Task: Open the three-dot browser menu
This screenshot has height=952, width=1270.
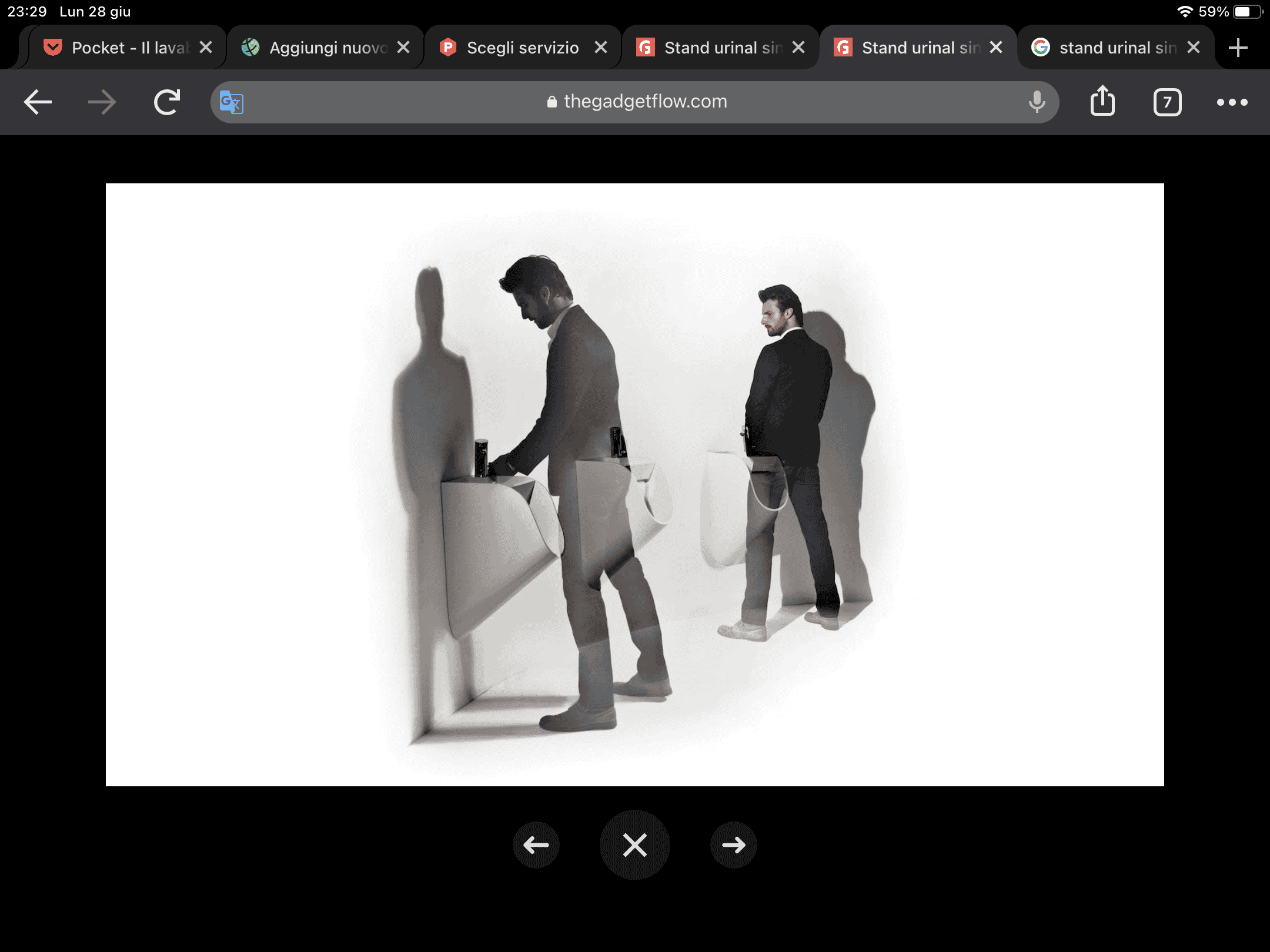Action: (1232, 102)
